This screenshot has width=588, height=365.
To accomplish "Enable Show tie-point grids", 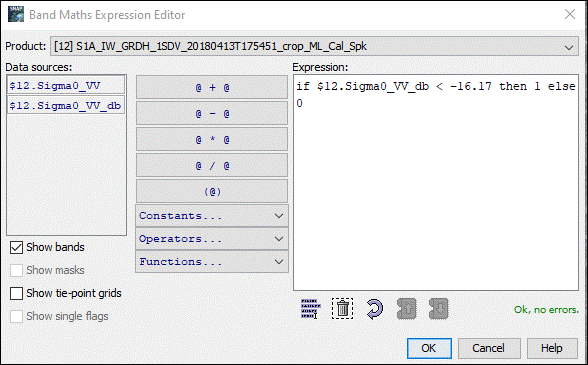I will [16, 293].
